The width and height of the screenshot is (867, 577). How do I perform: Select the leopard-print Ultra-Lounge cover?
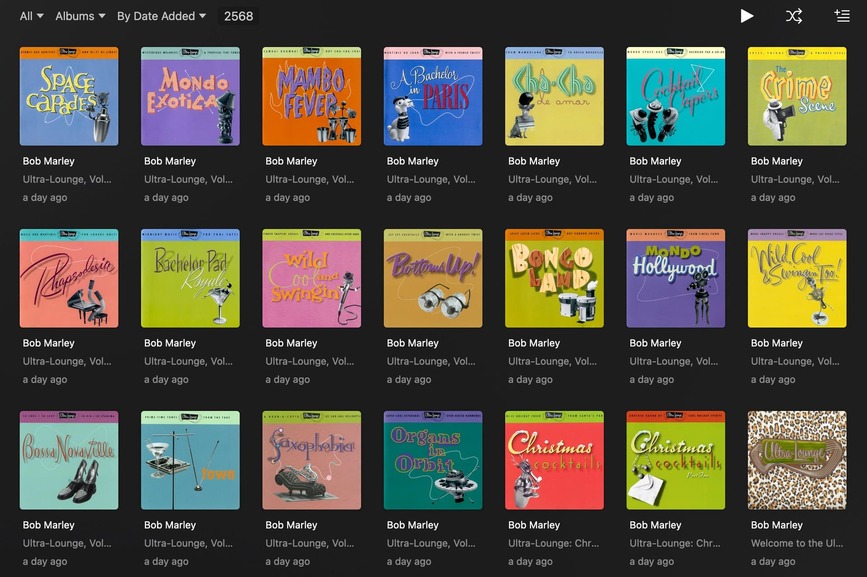[x=797, y=460]
